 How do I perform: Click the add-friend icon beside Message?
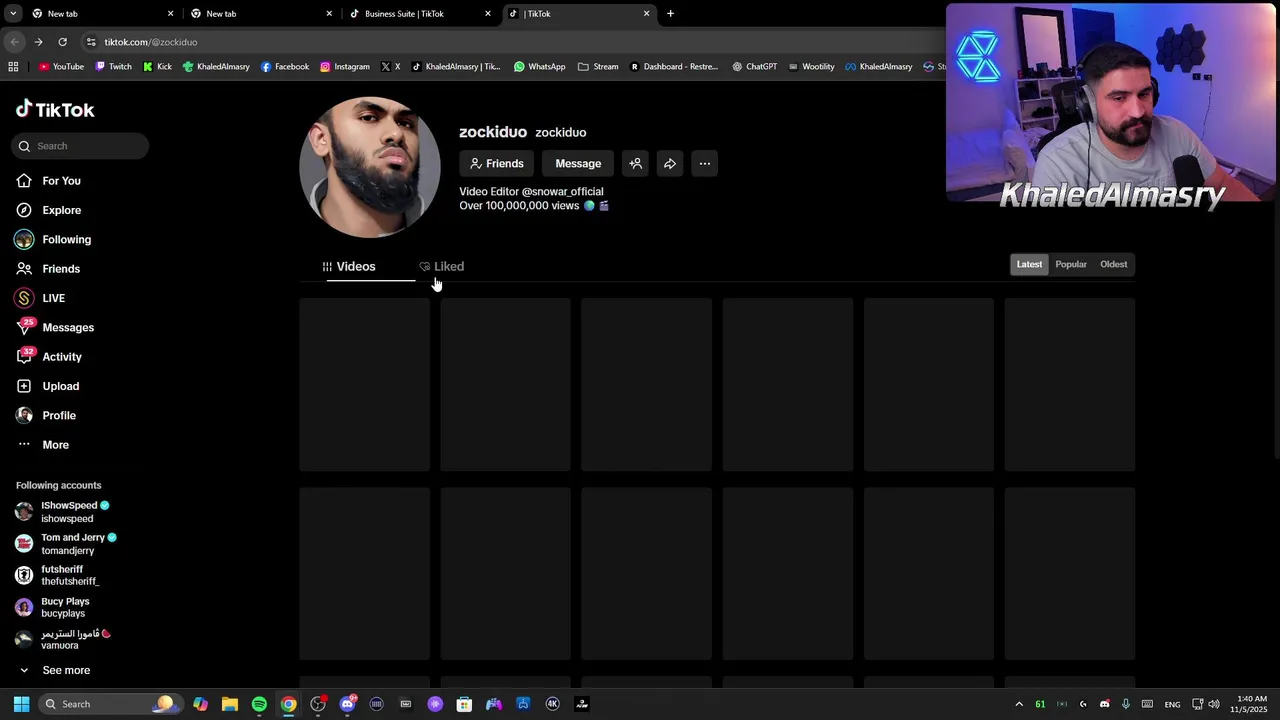point(635,164)
